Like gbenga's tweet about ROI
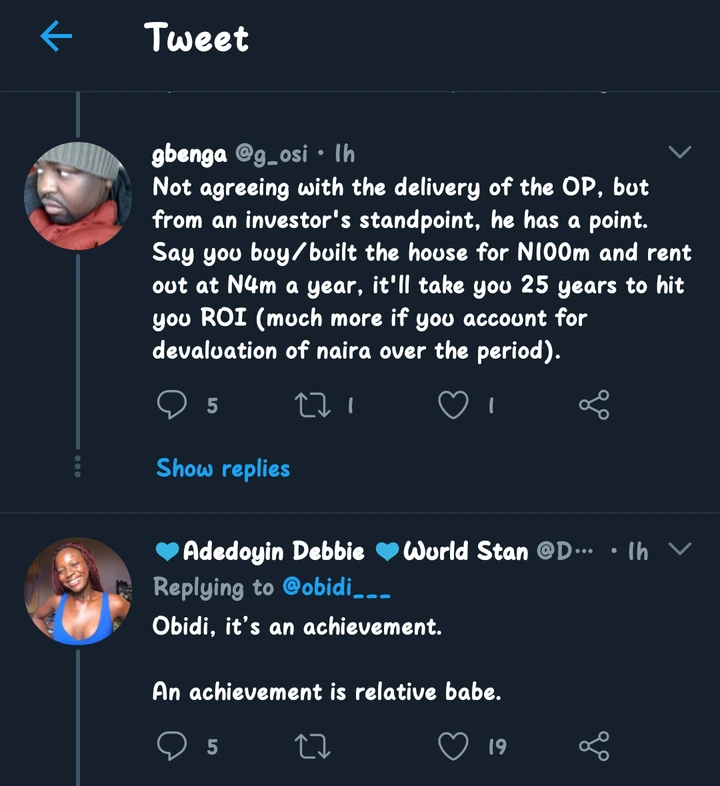Screen dimensions: 720x786 454,405
